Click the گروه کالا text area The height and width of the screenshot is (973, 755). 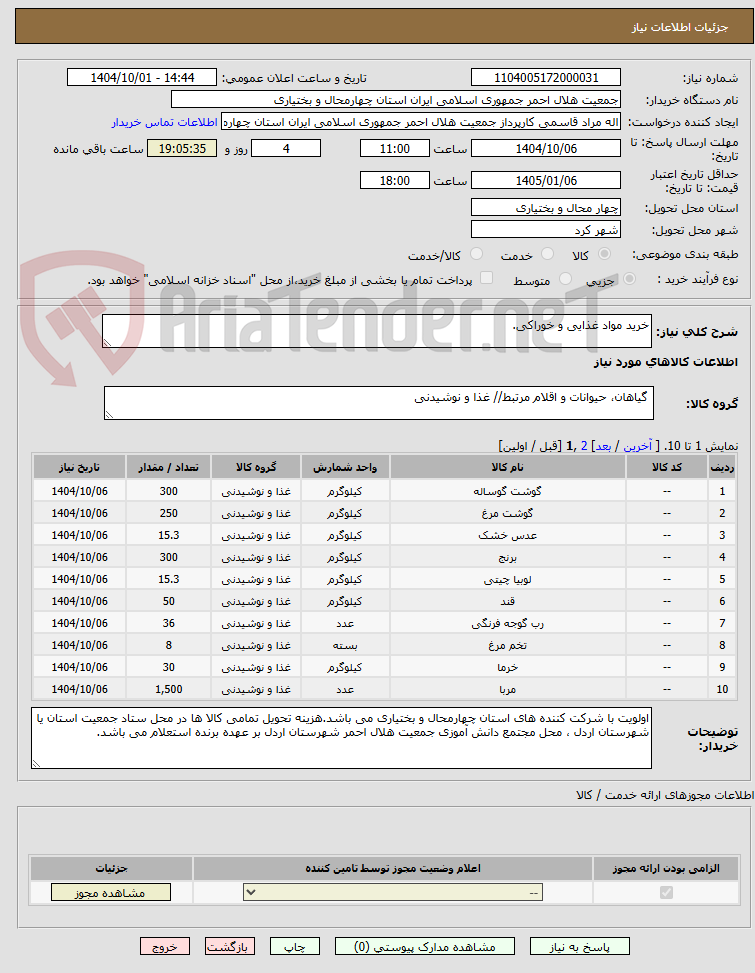coord(378,403)
